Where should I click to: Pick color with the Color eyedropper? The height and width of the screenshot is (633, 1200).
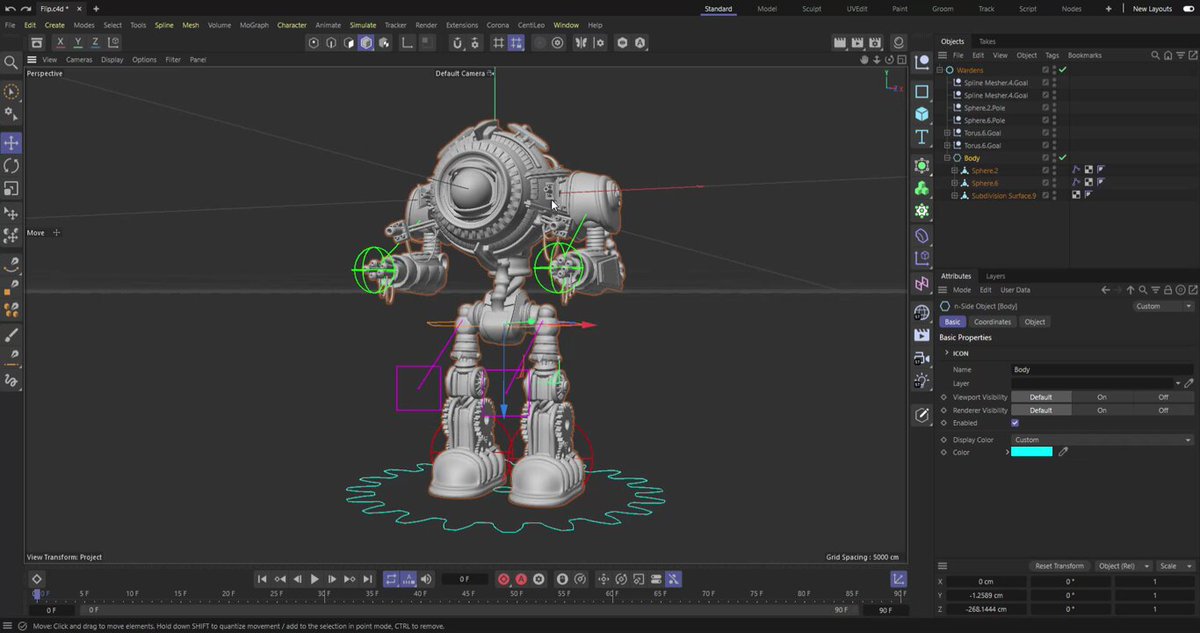(x=1064, y=452)
